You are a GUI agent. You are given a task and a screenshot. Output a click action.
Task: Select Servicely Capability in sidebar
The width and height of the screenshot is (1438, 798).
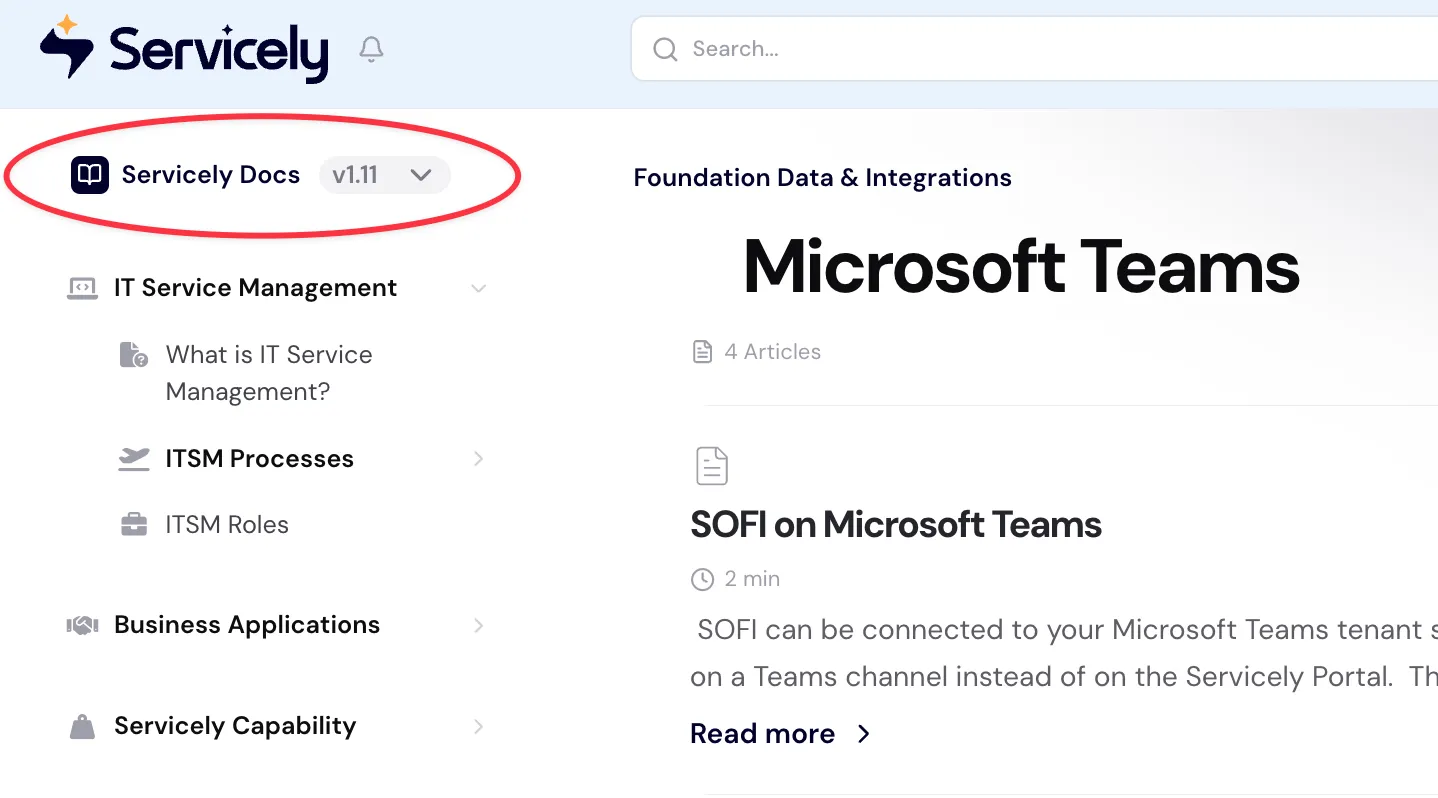coord(235,726)
